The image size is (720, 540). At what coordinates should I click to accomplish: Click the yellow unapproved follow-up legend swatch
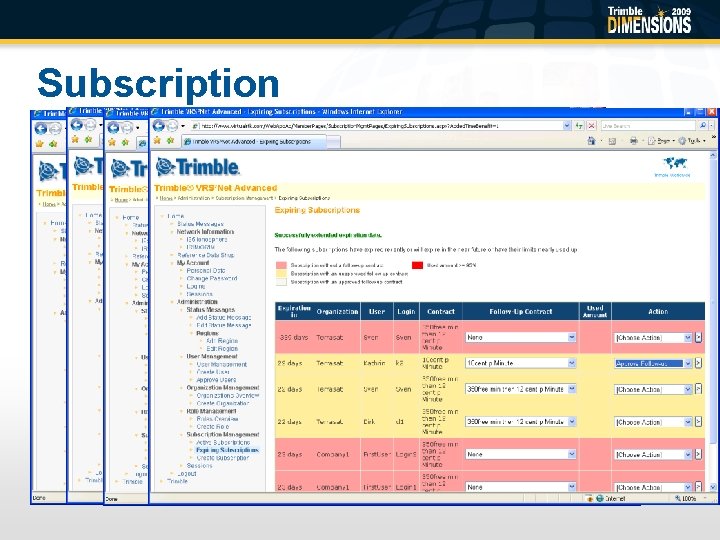pyautogui.click(x=281, y=274)
